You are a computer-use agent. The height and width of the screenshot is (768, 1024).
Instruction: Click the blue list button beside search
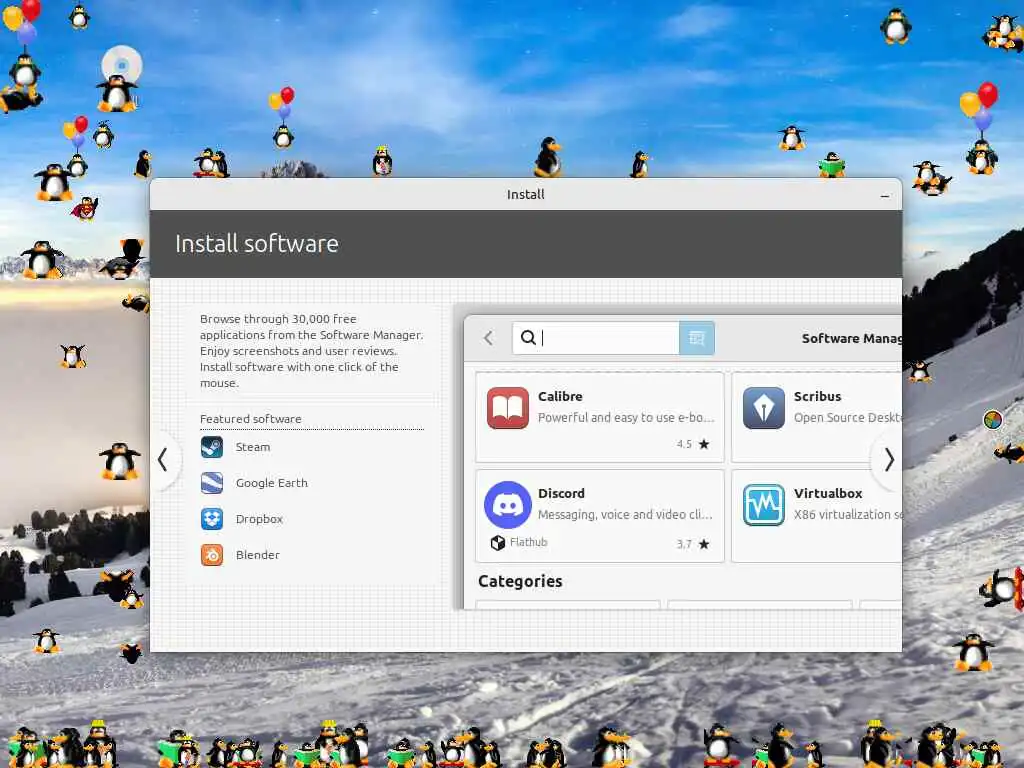(x=697, y=338)
